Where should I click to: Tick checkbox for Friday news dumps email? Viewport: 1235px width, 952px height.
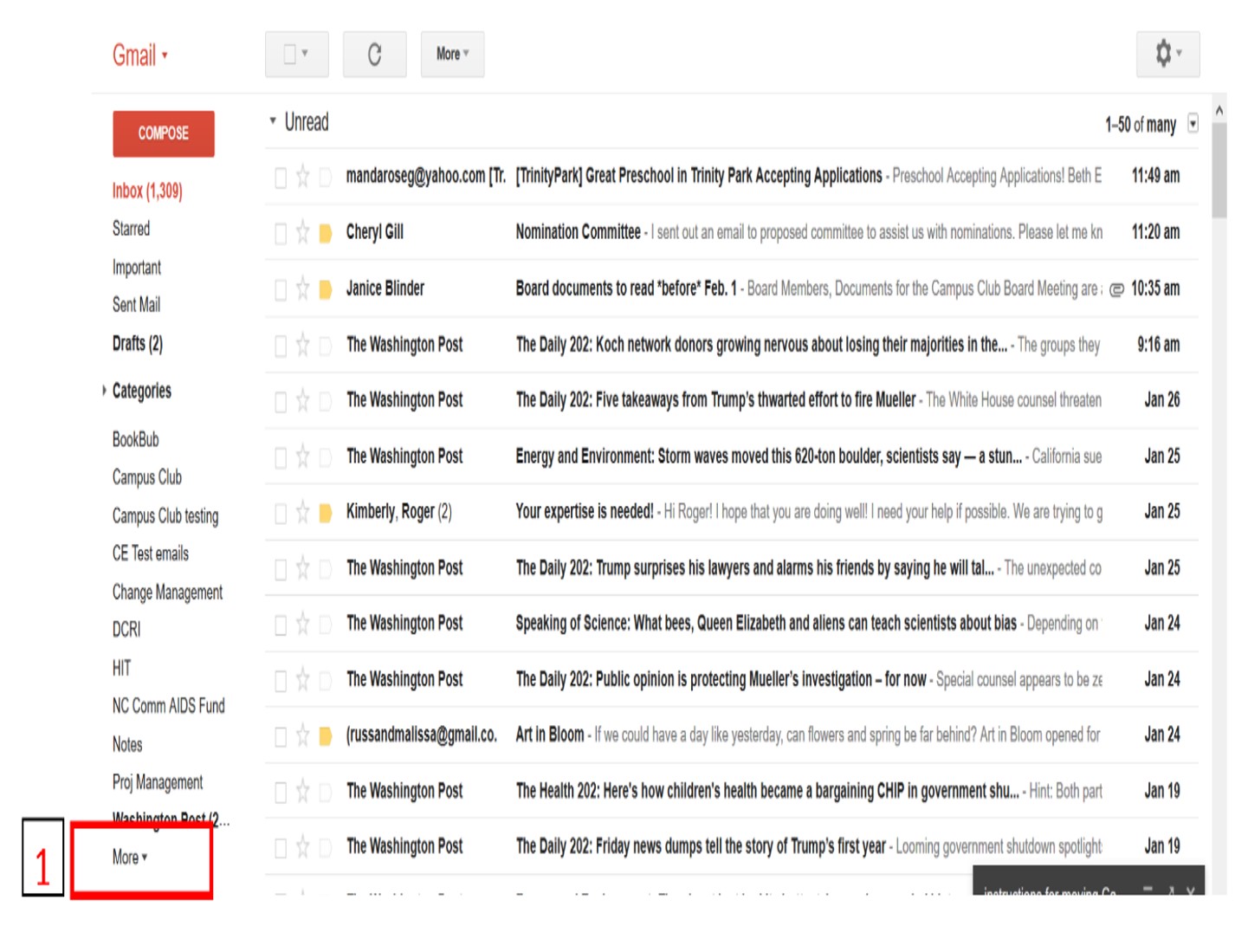coord(281,847)
